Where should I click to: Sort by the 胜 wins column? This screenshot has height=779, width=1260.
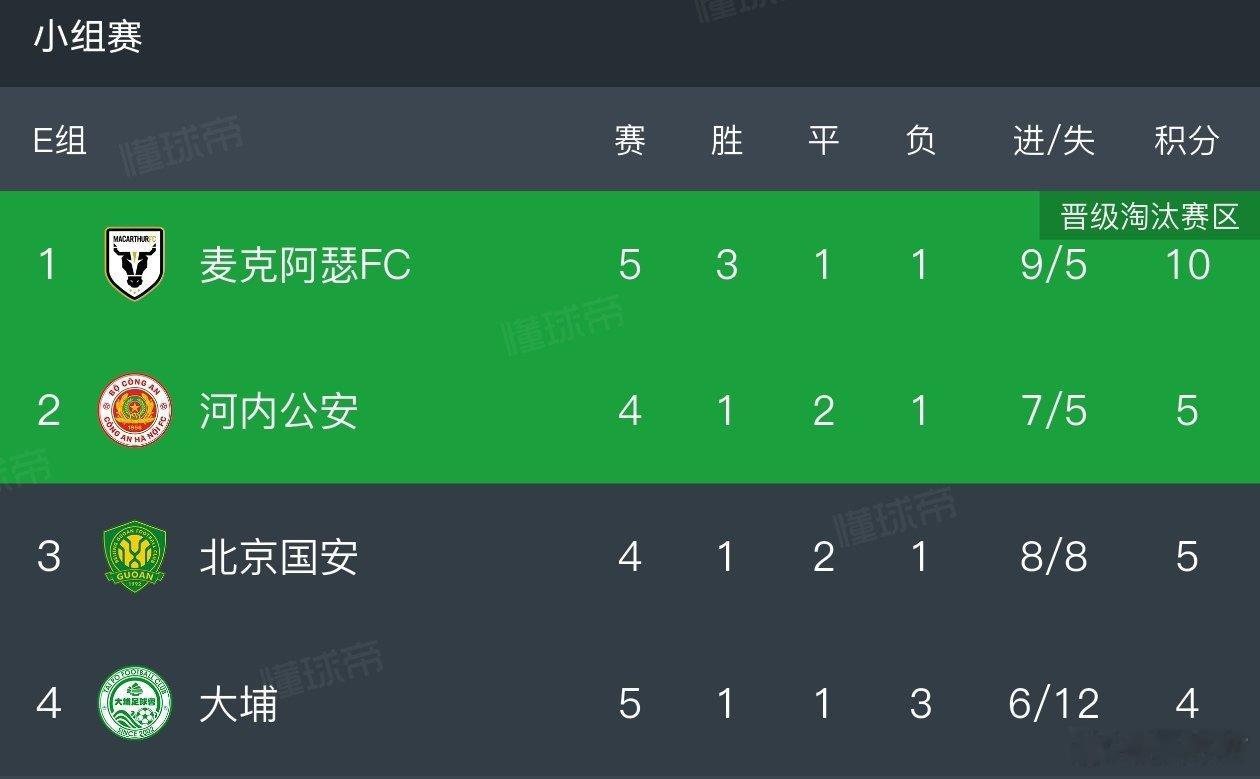(x=727, y=141)
